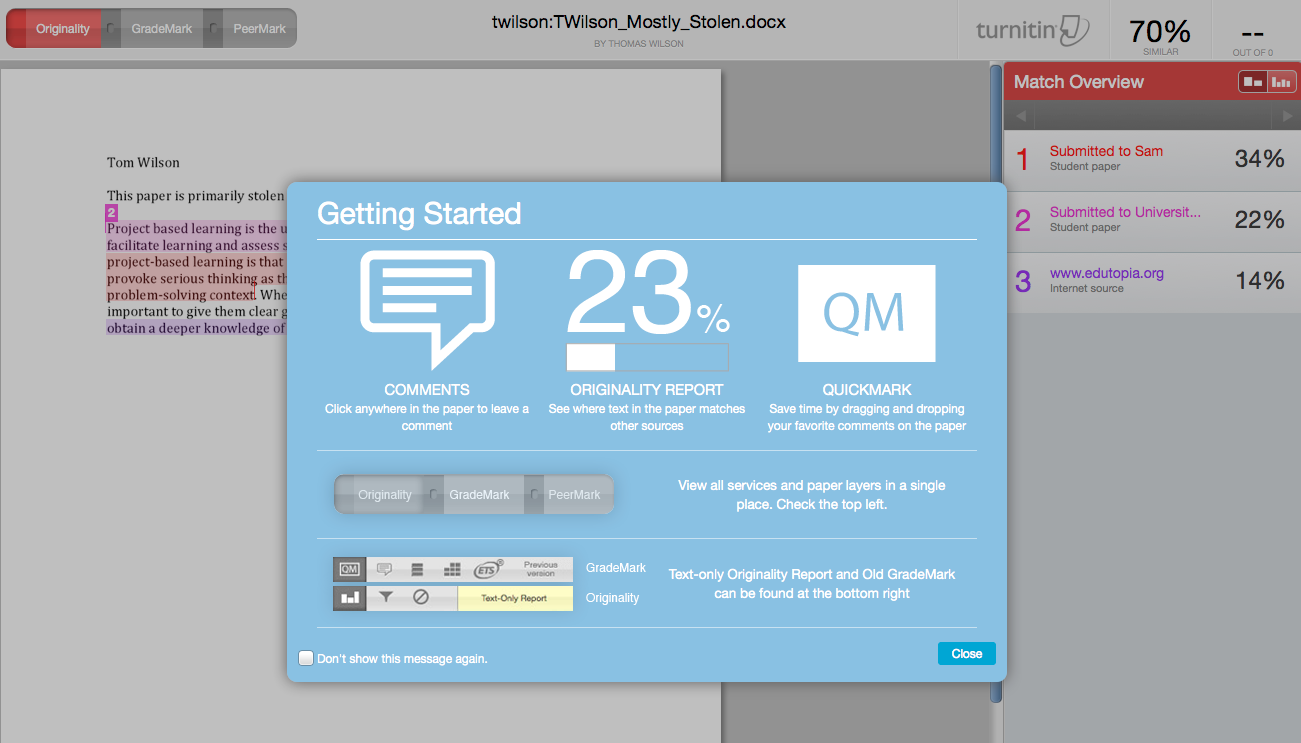Click the stacked list icon in GradeMark toolbar illustration
The width and height of the screenshot is (1301, 743).
418,569
